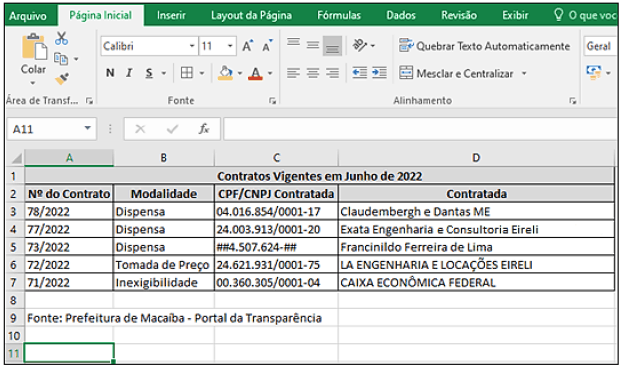Open the Arquivo tab
Image resolution: width=626 pixels, height=370 pixels.
point(28,16)
